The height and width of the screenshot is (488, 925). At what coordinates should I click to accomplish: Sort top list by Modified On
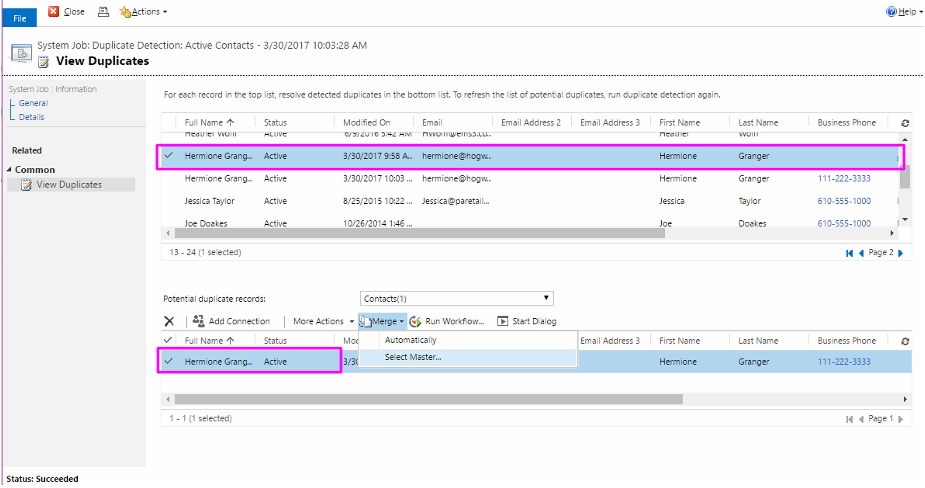pyautogui.click(x=367, y=122)
